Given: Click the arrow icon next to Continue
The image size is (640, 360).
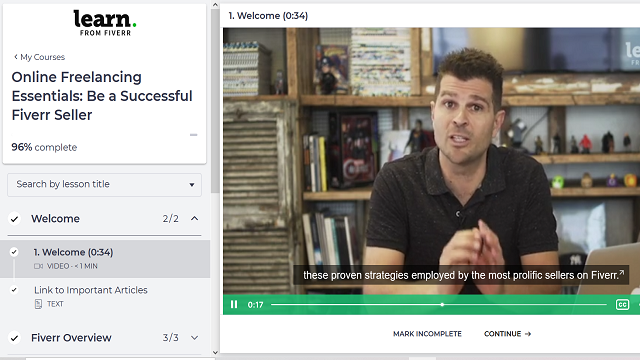Looking at the screenshot, I should (x=528, y=334).
